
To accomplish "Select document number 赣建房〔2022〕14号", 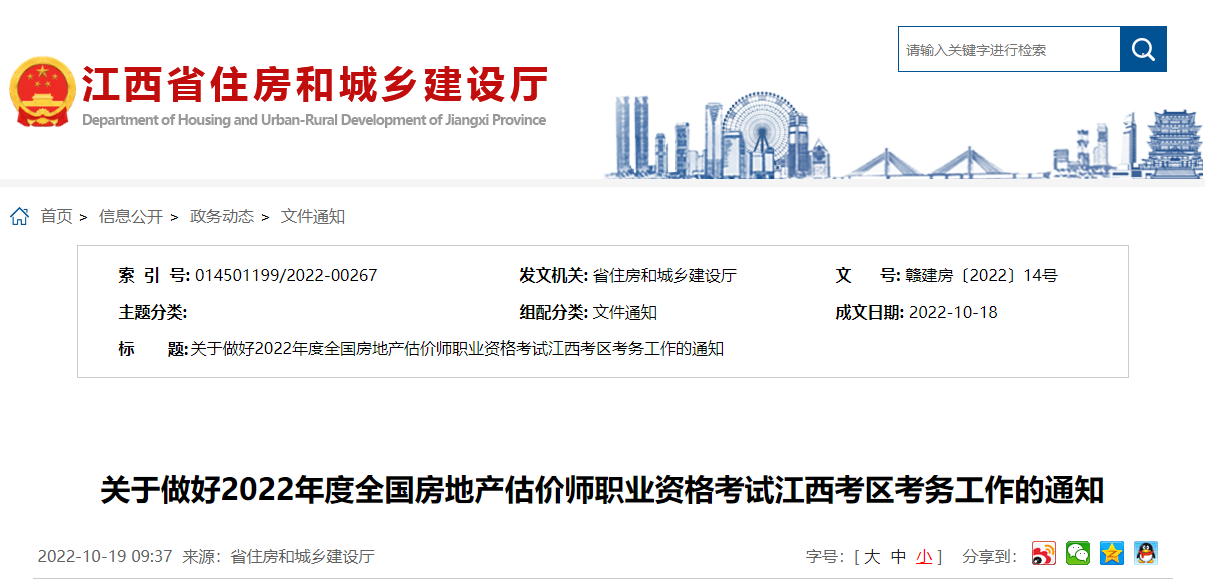I will point(980,275).
